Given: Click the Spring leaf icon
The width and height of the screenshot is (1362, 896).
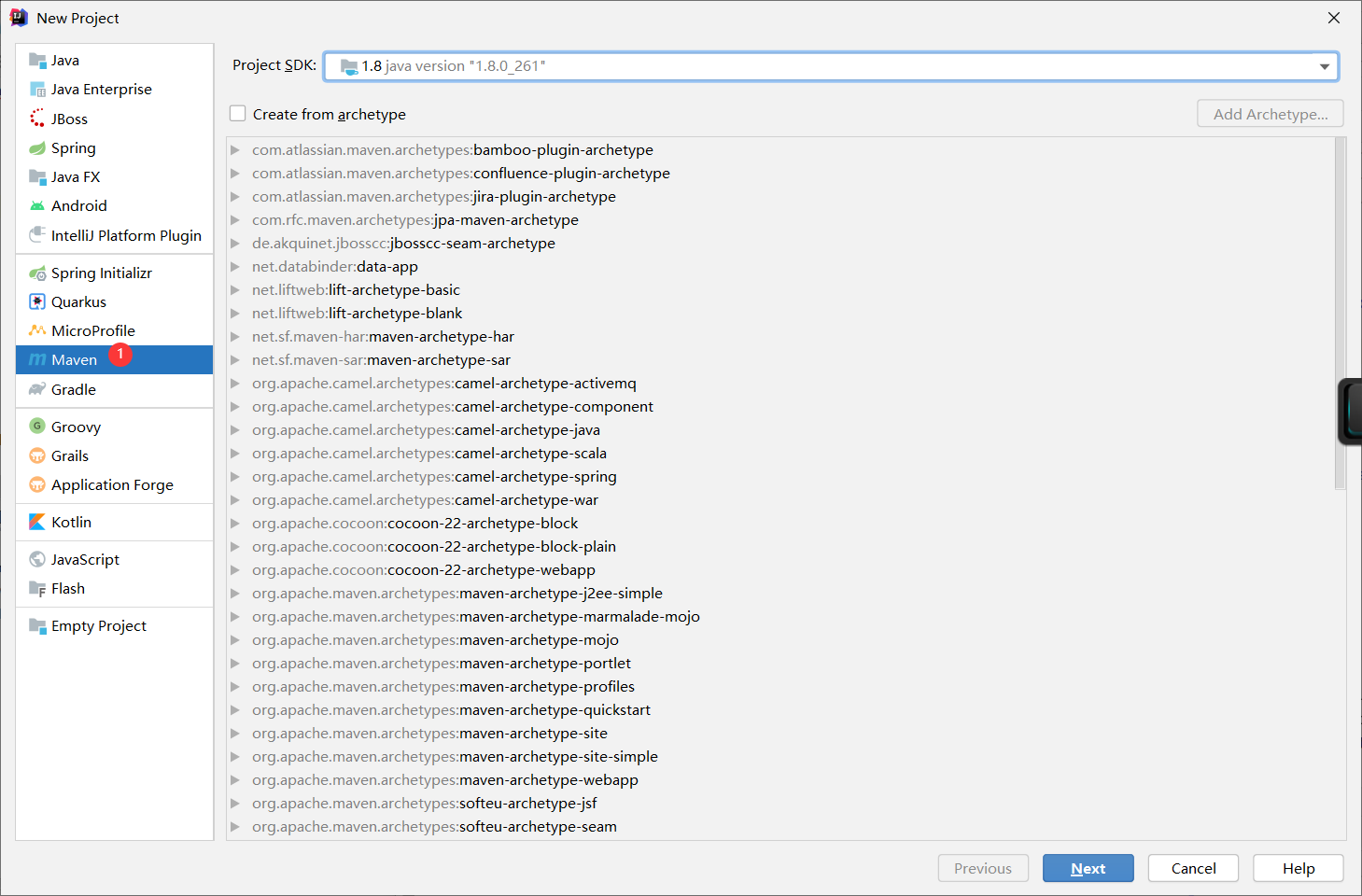Looking at the screenshot, I should [37, 147].
